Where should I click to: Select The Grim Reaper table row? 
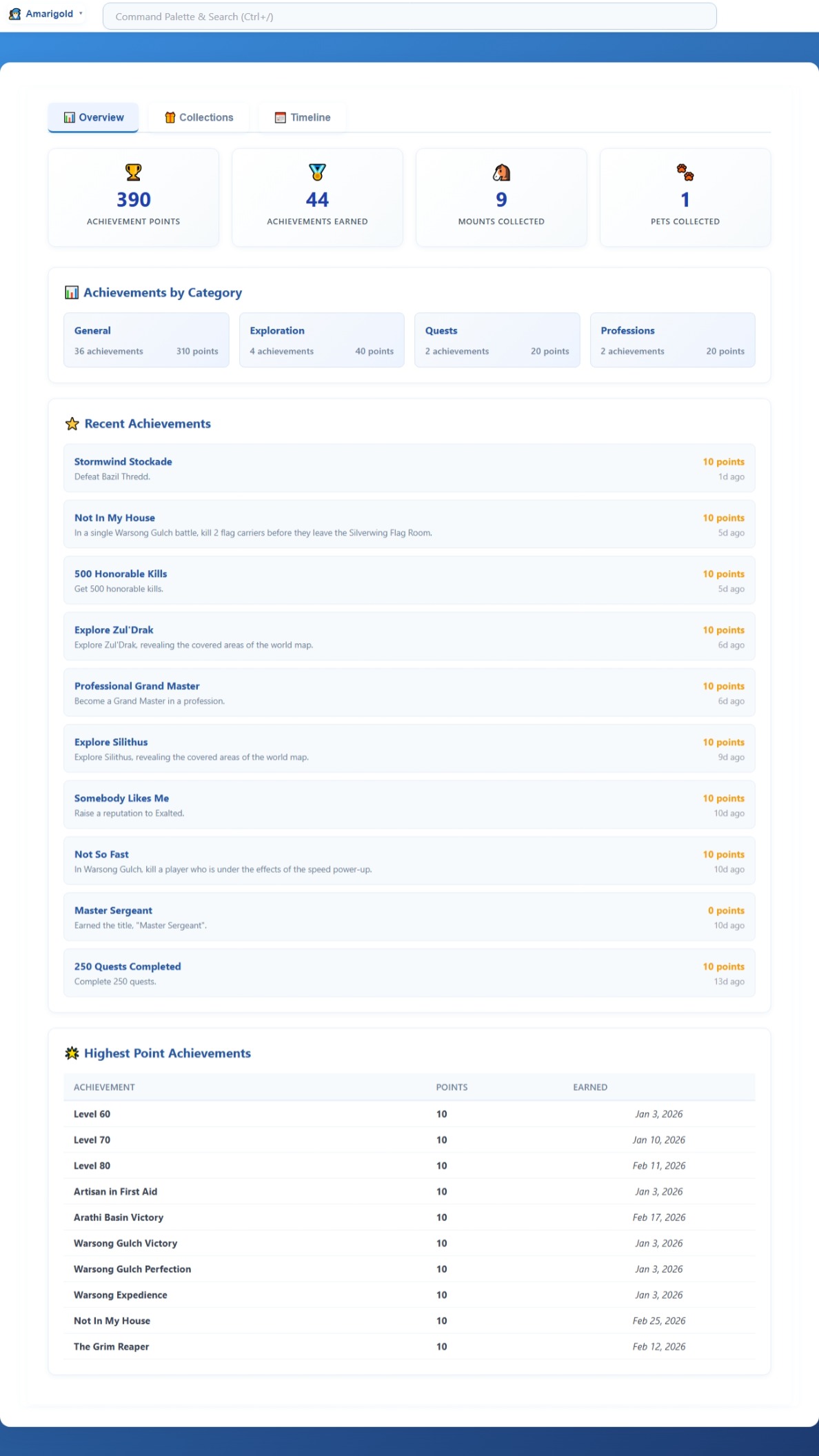tap(409, 1346)
